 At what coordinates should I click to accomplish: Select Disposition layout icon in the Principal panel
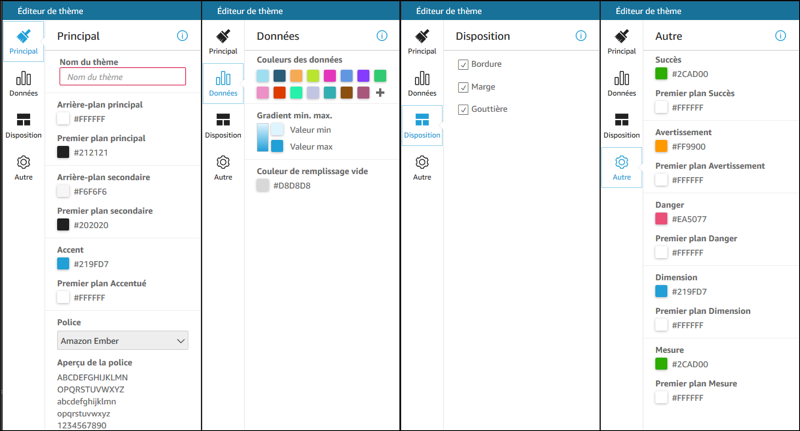tap(23, 120)
